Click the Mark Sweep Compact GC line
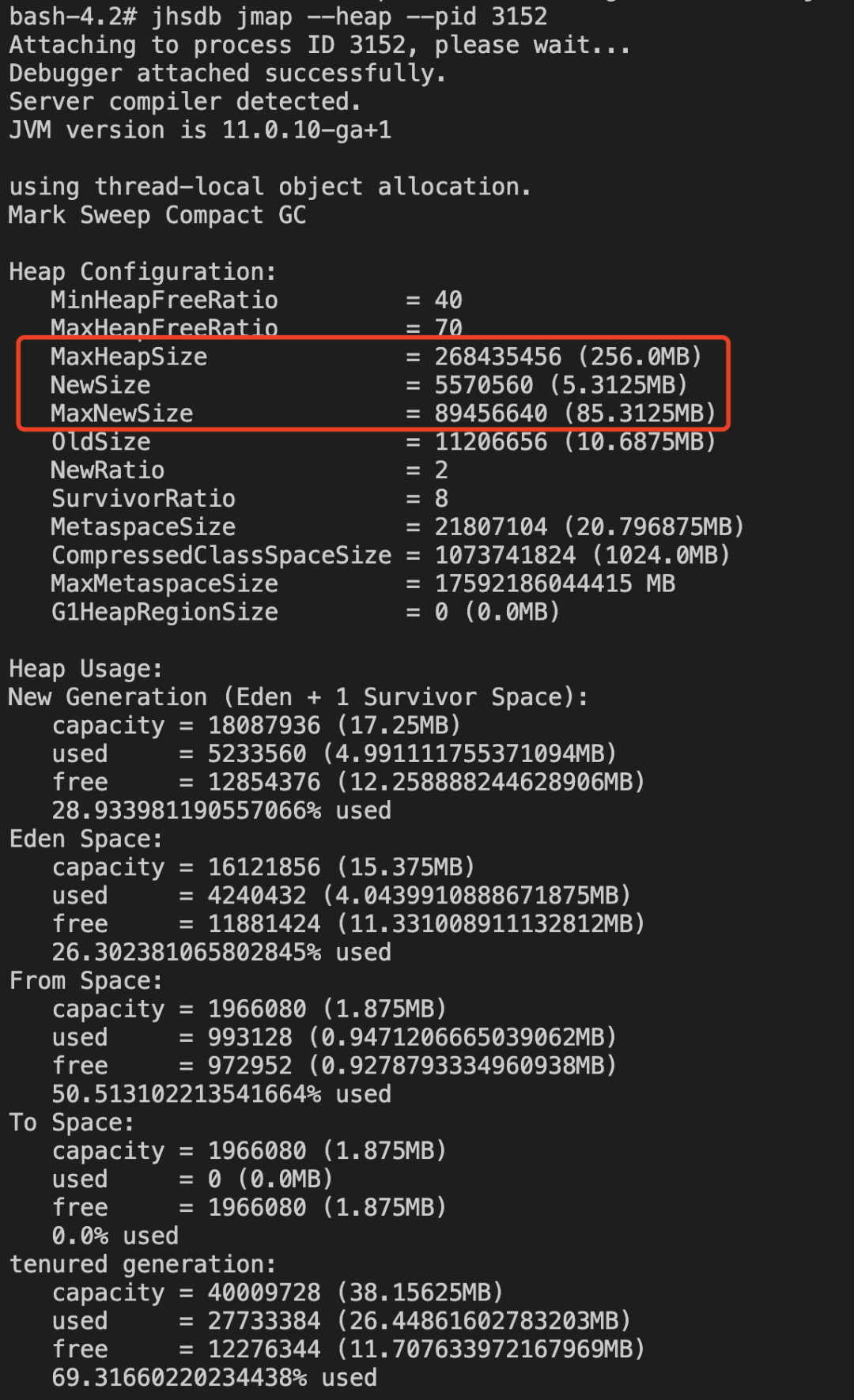The image size is (854, 1400). pyautogui.click(x=157, y=215)
